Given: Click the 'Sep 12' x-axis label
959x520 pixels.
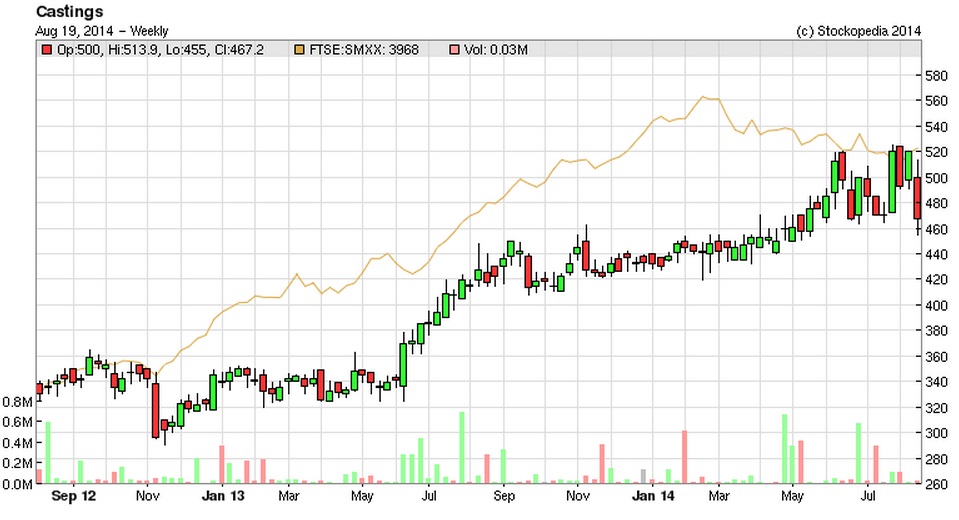Looking at the screenshot, I should point(73,496).
